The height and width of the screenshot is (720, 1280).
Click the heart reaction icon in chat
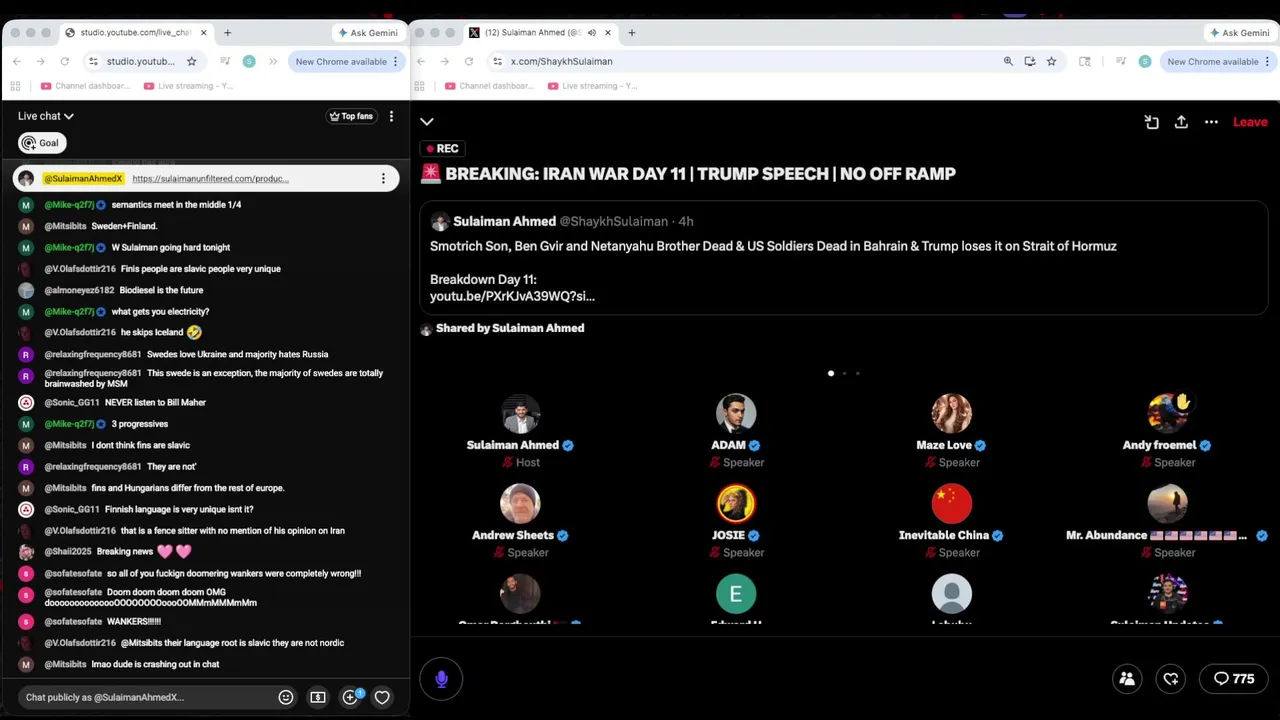click(382, 697)
